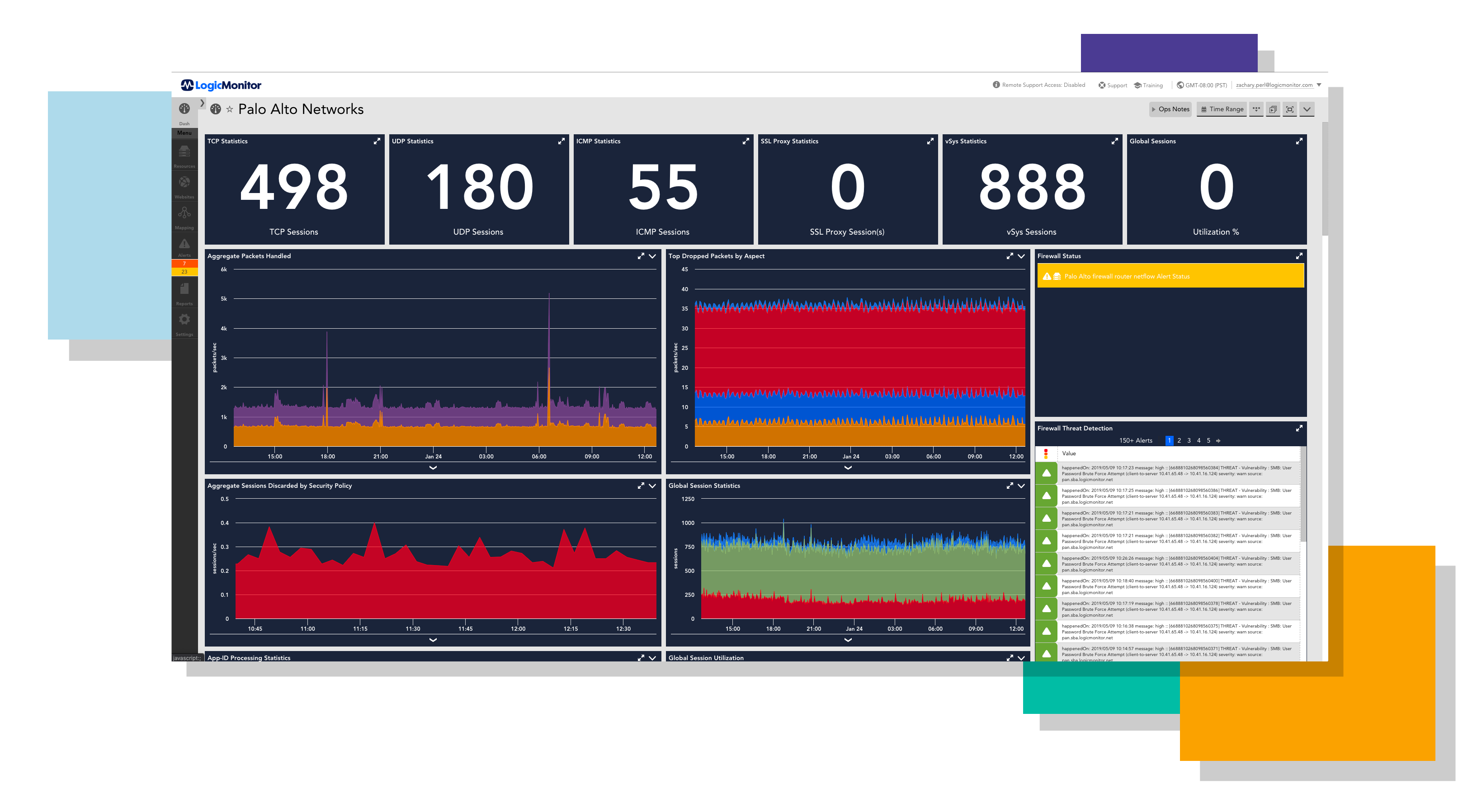Screen dimensions: 1477x812
Task: Open the Websites section in the sidebar
Action: pyautogui.click(x=184, y=186)
